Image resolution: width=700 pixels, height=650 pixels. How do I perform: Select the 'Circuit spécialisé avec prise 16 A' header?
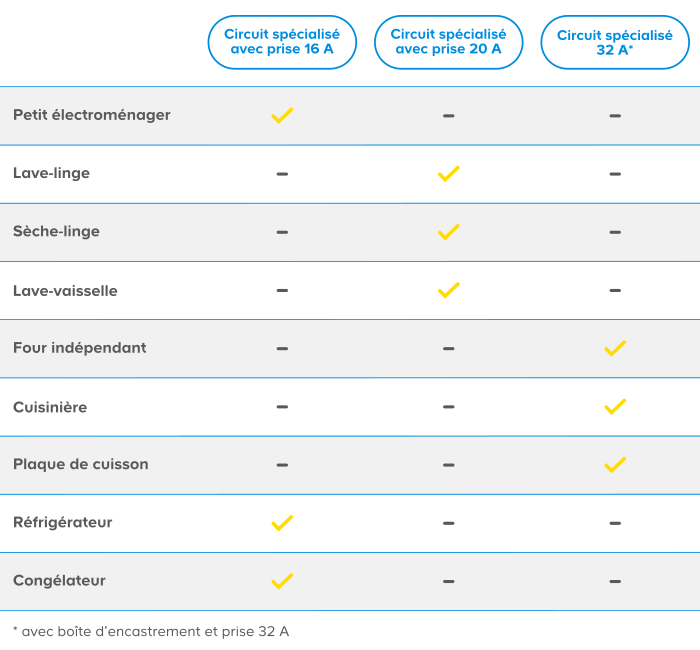pos(282,42)
